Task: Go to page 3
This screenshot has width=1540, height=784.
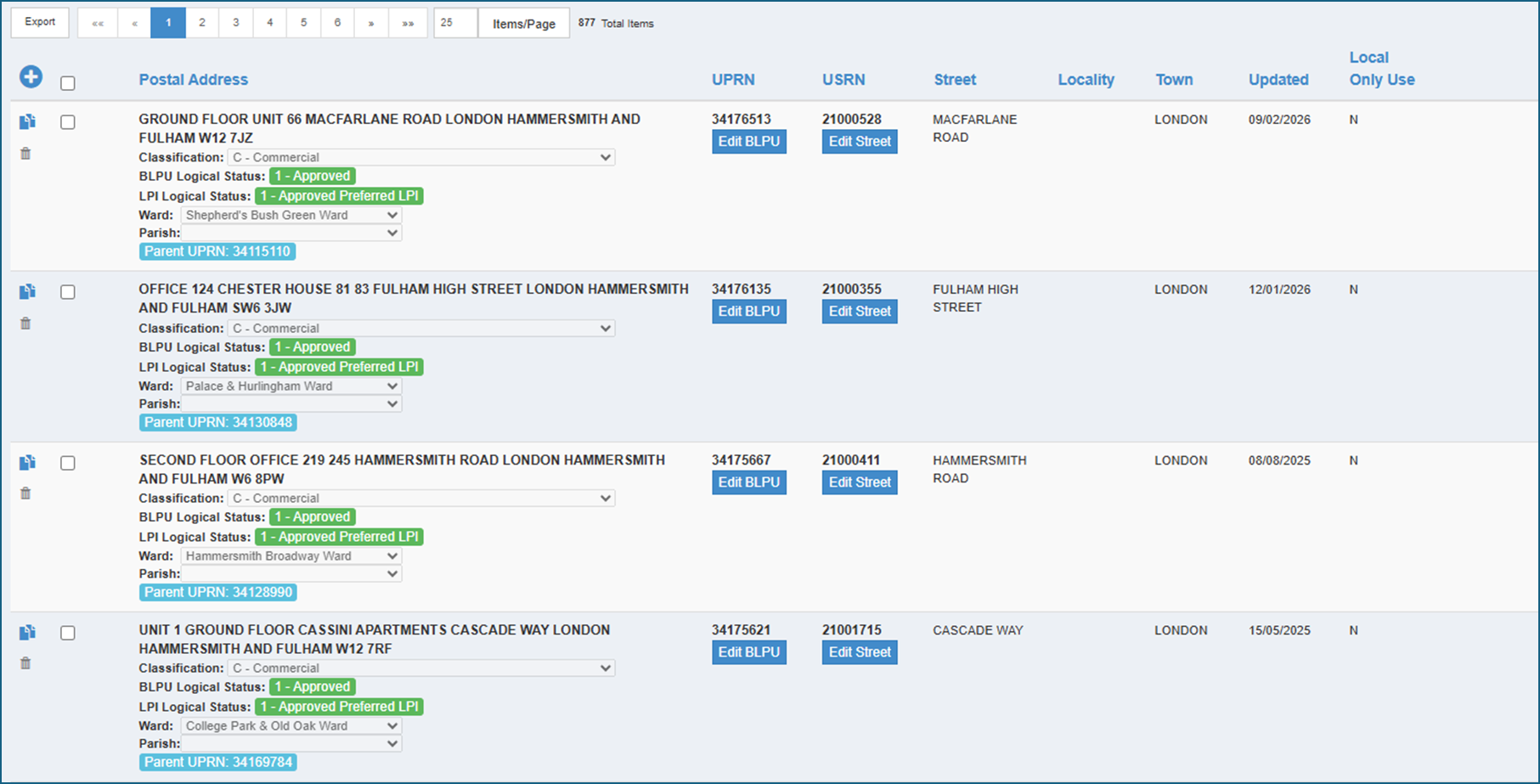Action: (x=236, y=23)
